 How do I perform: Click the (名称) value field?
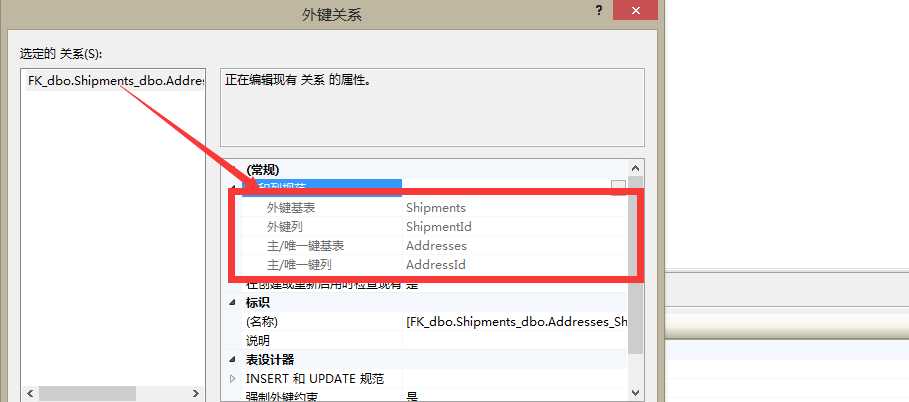tap(515, 322)
